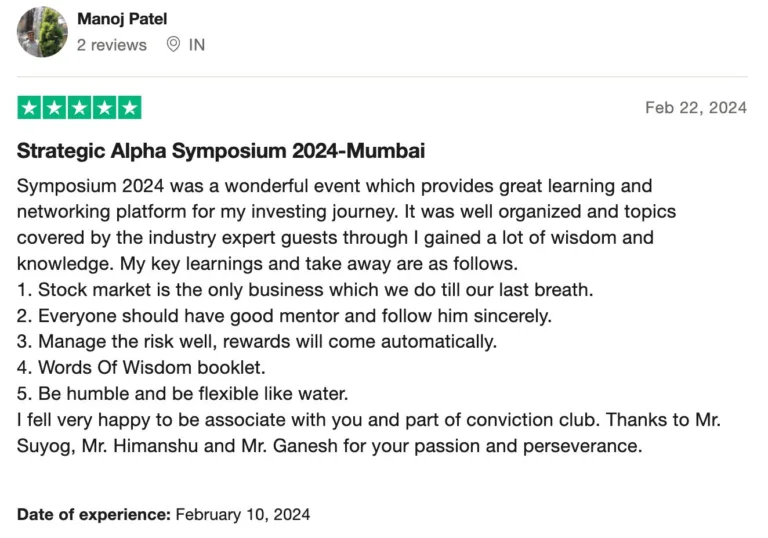Click point 2 about a good mentor
The width and height of the screenshot is (768, 538).
[285, 316]
